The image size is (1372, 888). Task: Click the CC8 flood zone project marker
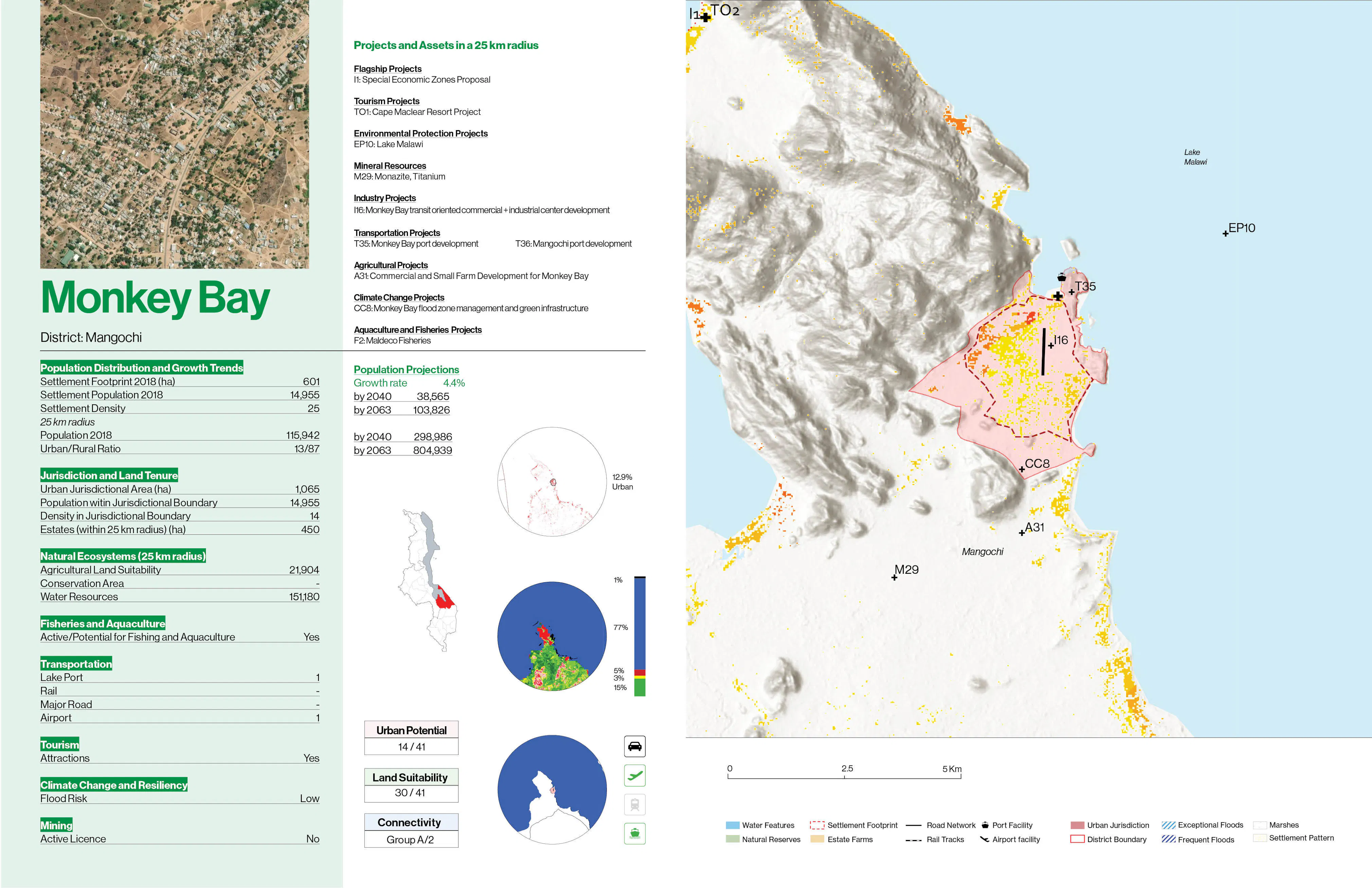1022,470
